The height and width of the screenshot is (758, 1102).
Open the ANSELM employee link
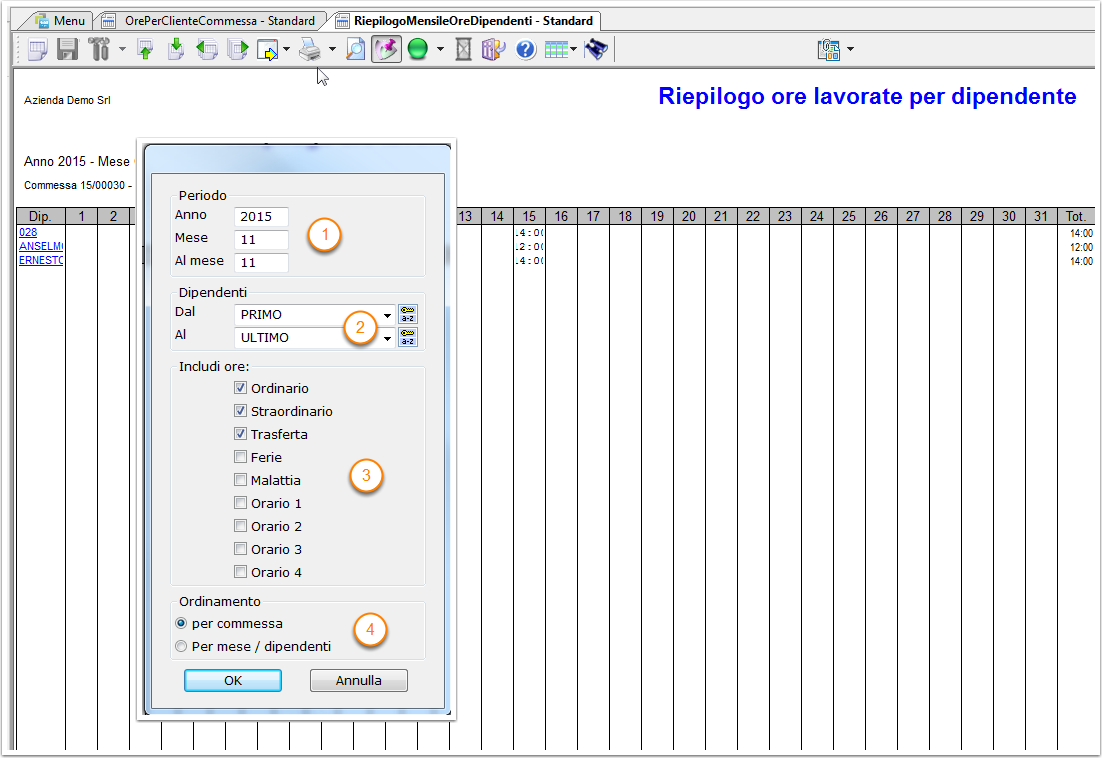pyautogui.click(x=41, y=247)
